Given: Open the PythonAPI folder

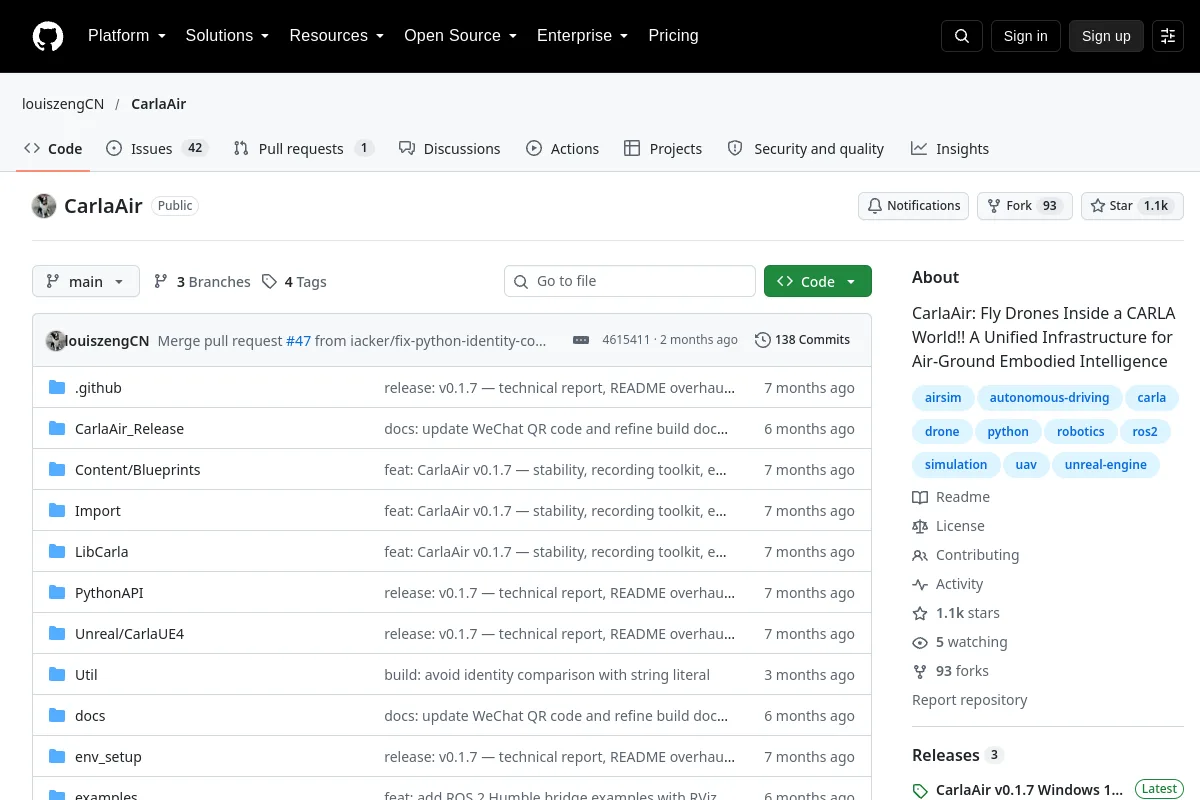Looking at the screenshot, I should click(x=109, y=593).
